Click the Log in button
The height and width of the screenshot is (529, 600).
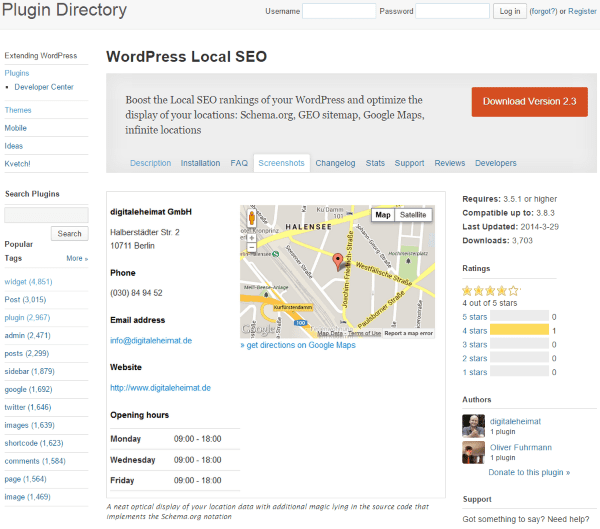point(510,11)
